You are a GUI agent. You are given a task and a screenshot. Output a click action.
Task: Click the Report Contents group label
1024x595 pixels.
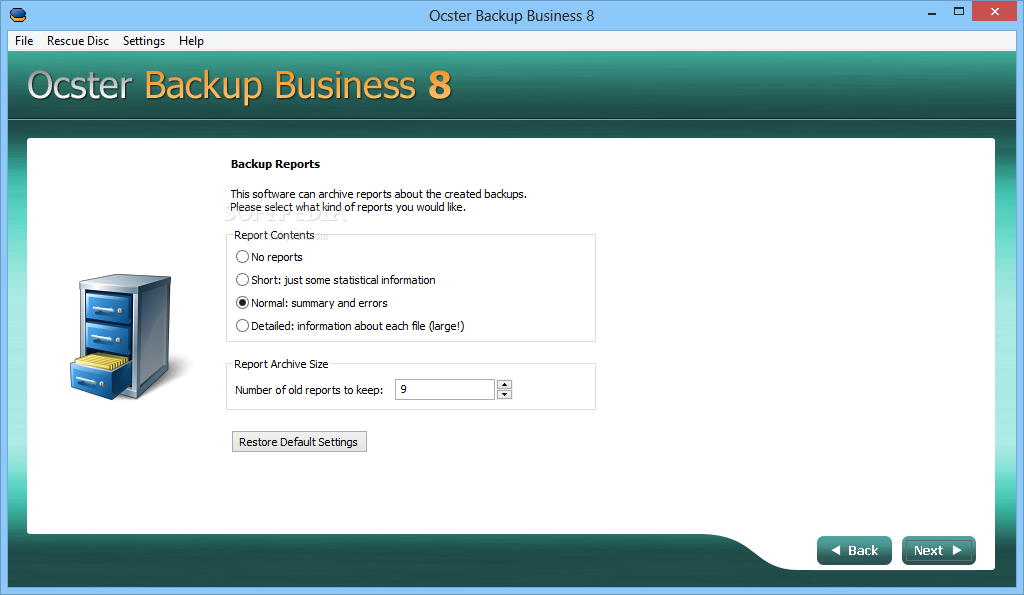coord(274,235)
